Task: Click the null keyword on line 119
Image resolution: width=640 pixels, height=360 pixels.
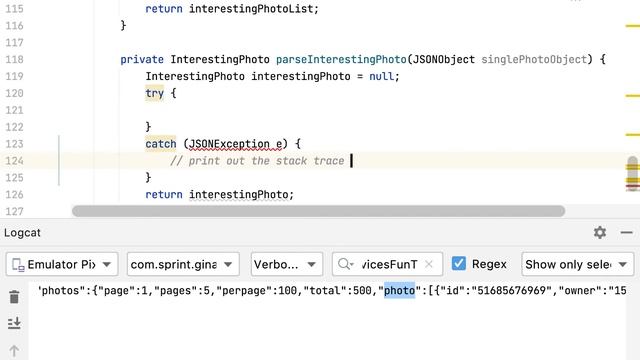Action: pos(381,76)
